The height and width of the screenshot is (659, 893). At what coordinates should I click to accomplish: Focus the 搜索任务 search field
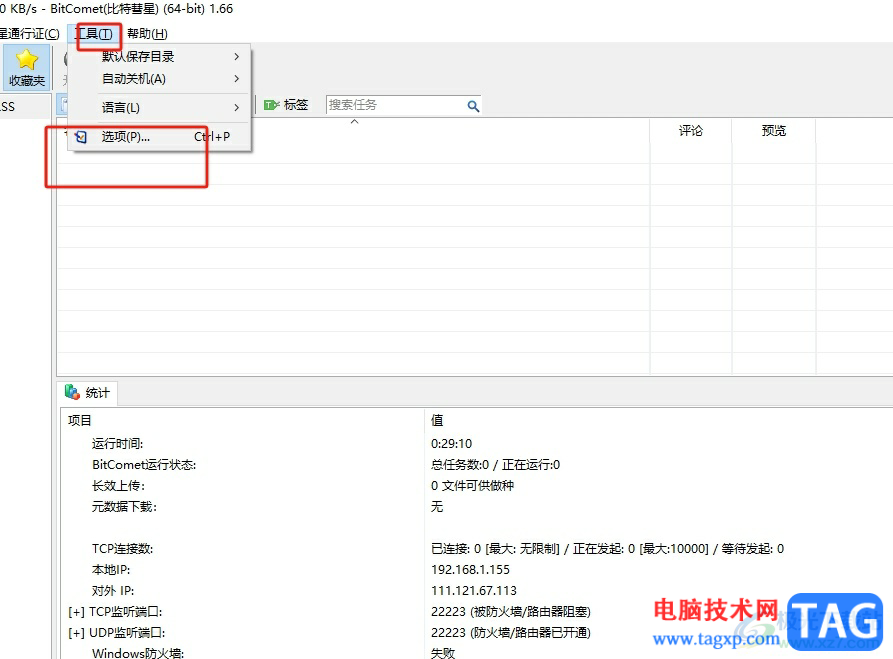click(396, 105)
